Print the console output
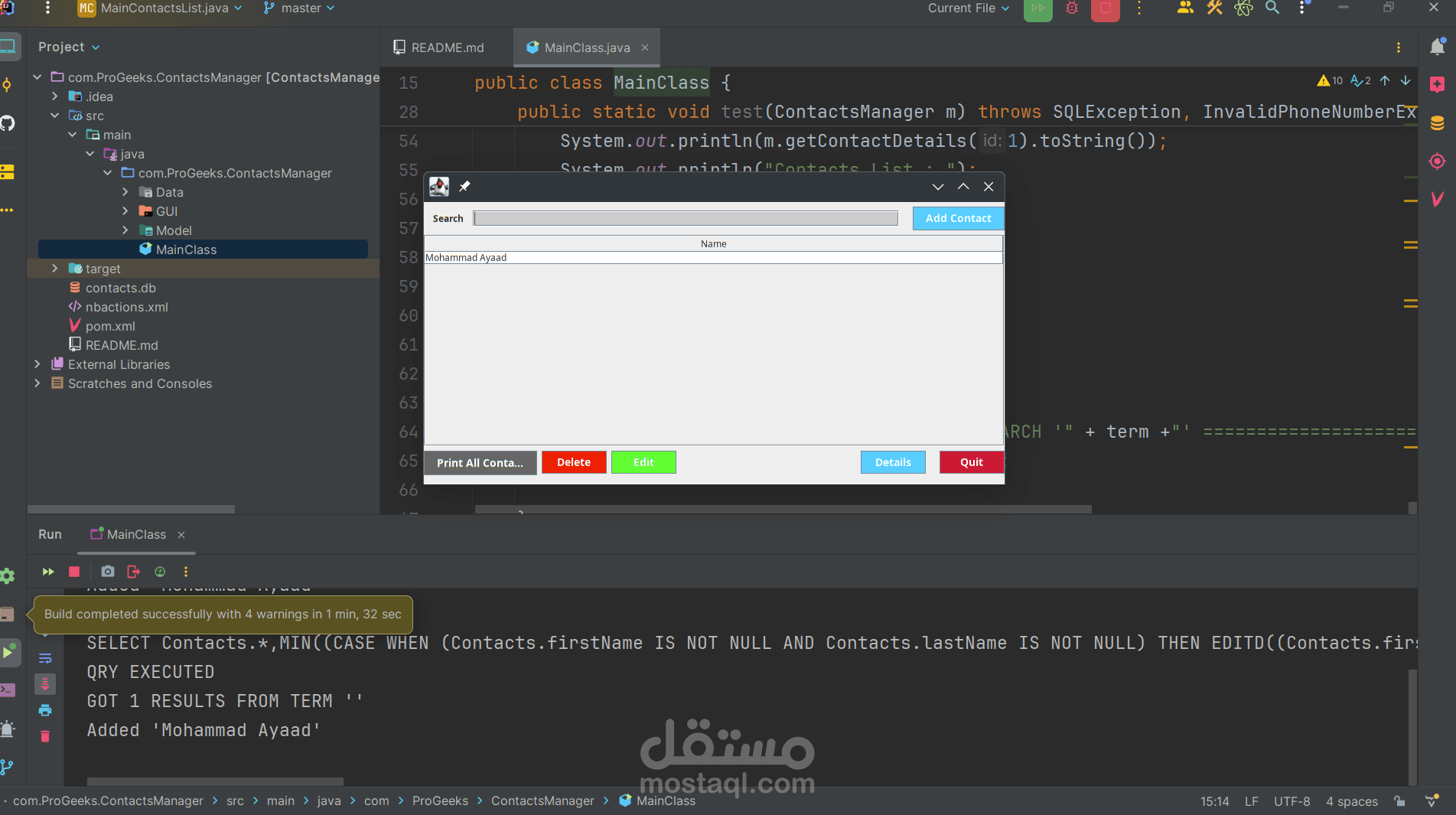This screenshot has width=1456, height=815. click(45, 710)
